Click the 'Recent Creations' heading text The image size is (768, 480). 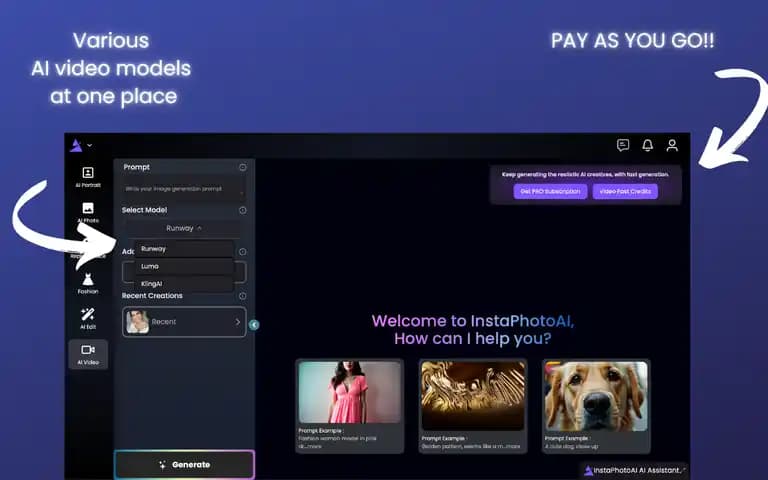(x=152, y=296)
